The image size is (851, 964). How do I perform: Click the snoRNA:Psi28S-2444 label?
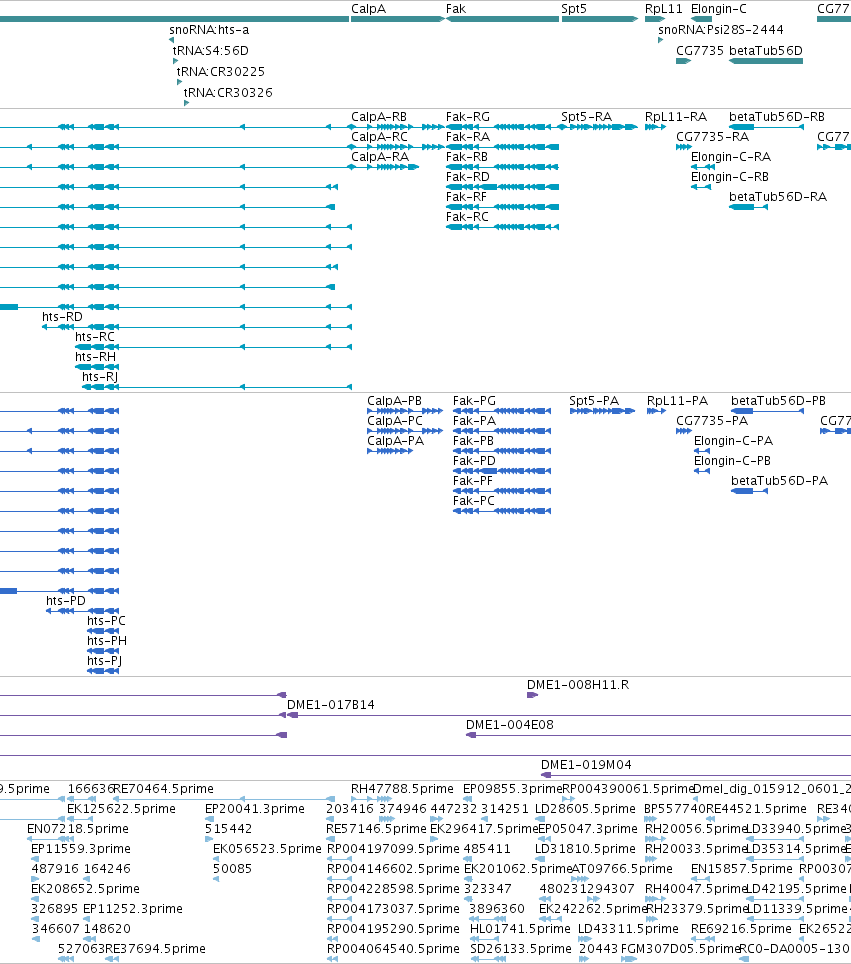point(721,30)
